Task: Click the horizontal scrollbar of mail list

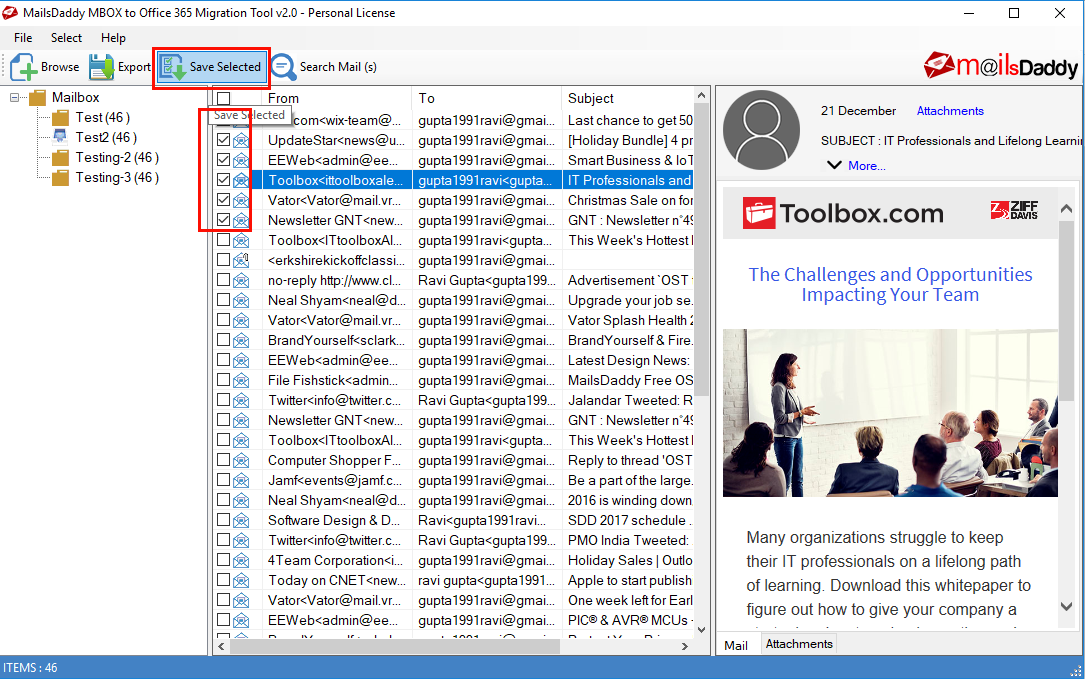Action: [394, 646]
